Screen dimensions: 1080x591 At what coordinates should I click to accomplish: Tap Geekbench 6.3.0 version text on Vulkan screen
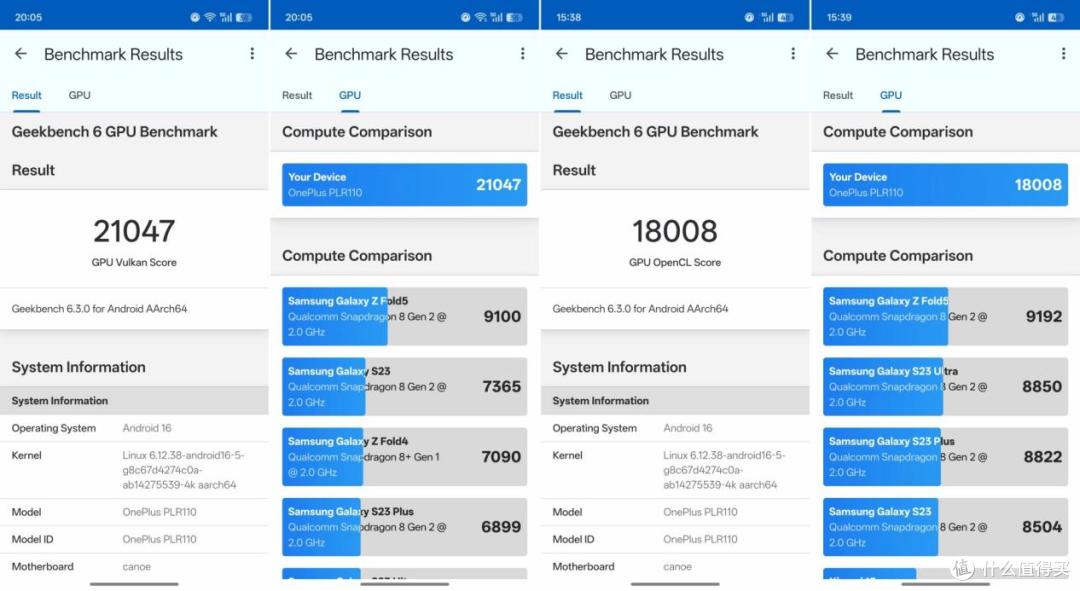coord(99,309)
